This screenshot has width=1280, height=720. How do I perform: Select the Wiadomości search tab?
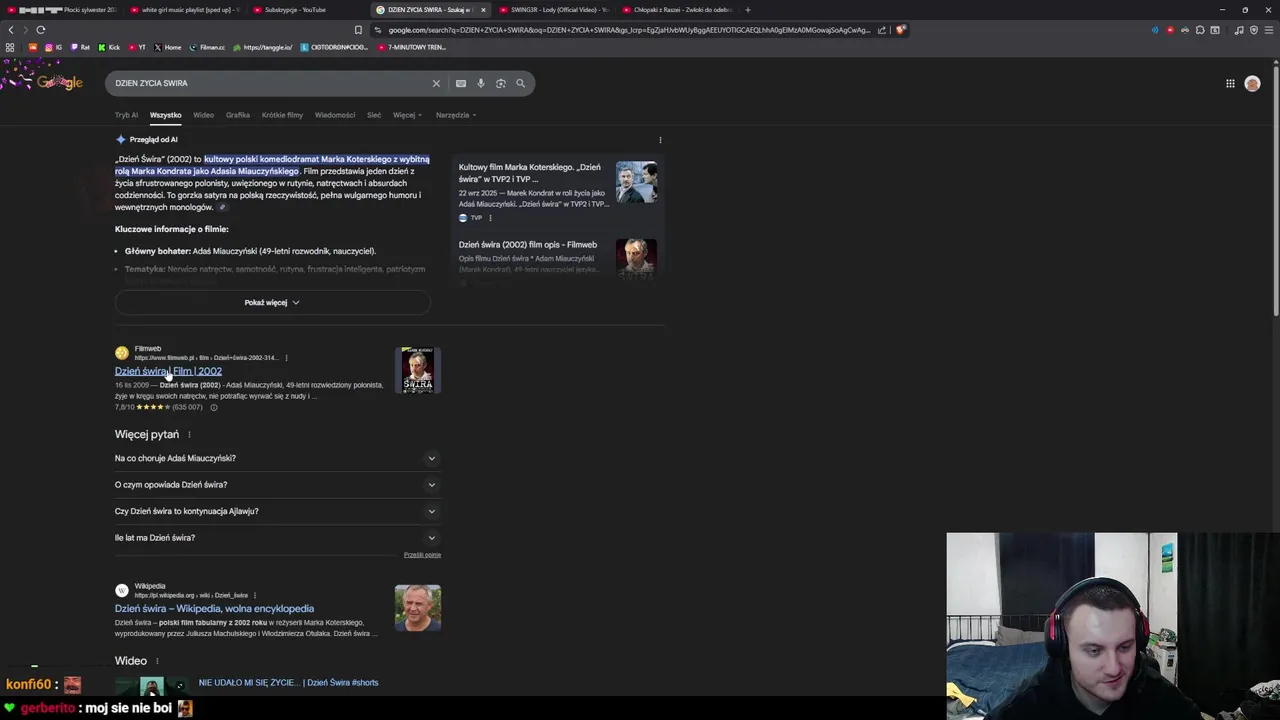[x=335, y=115]
